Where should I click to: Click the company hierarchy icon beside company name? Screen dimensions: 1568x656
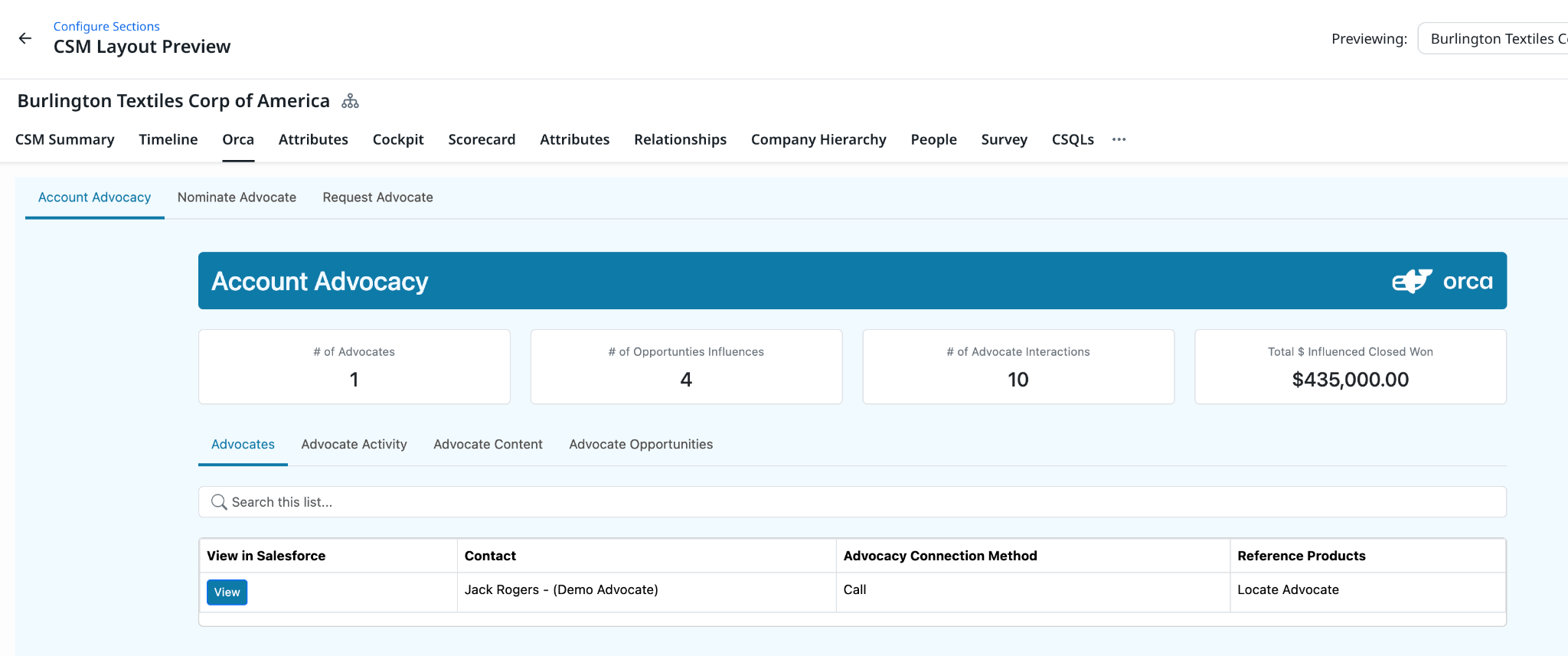coord(350,101)
